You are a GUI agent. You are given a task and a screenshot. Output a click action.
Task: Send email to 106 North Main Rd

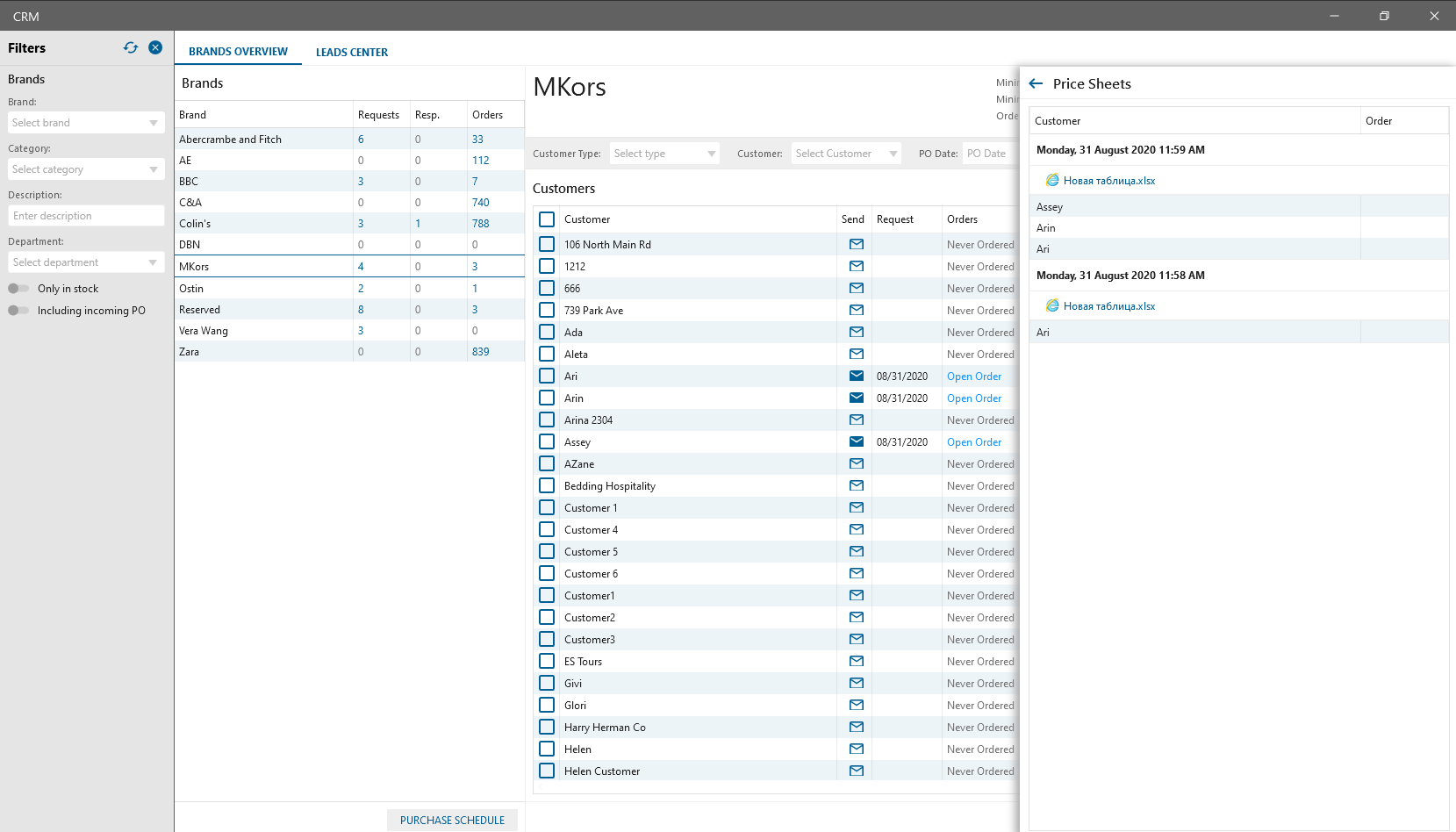(857, 244)
